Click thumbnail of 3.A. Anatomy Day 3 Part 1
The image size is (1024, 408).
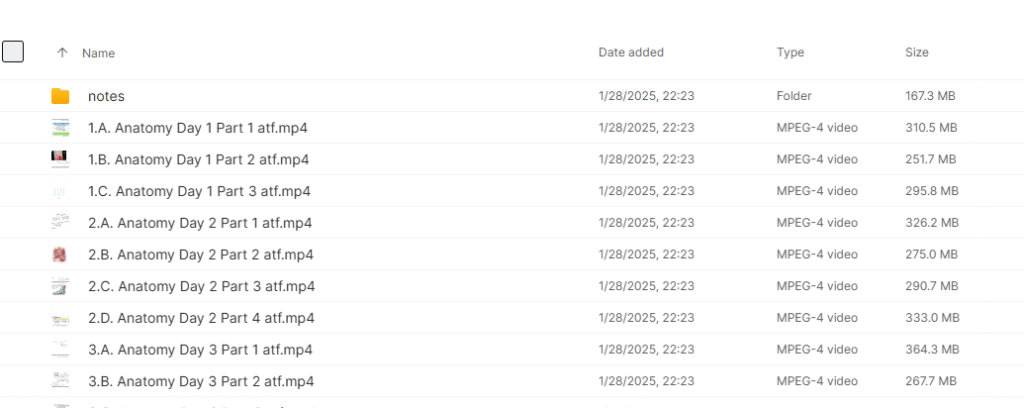(60, 350)
